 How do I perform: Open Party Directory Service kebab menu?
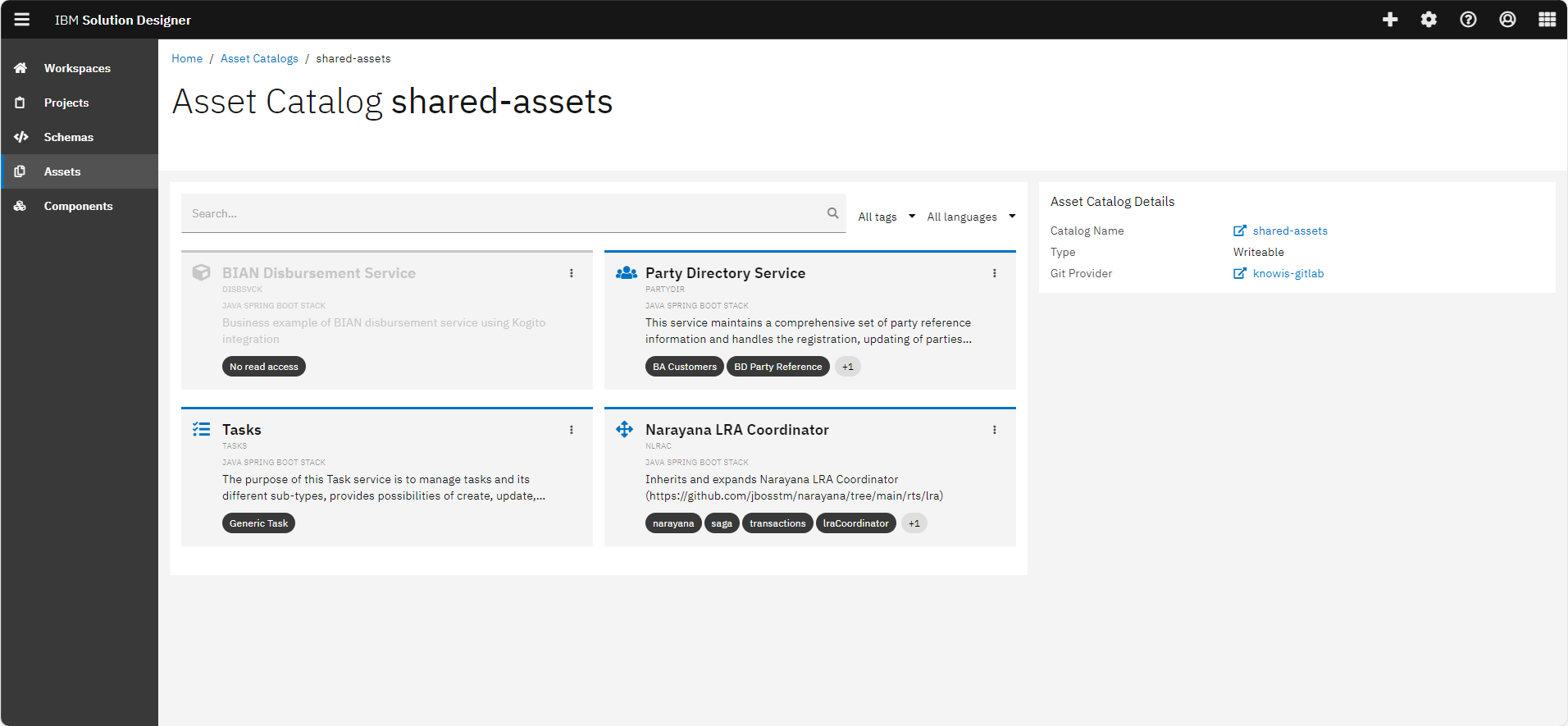pyautogui.click(x=995, y=273)
